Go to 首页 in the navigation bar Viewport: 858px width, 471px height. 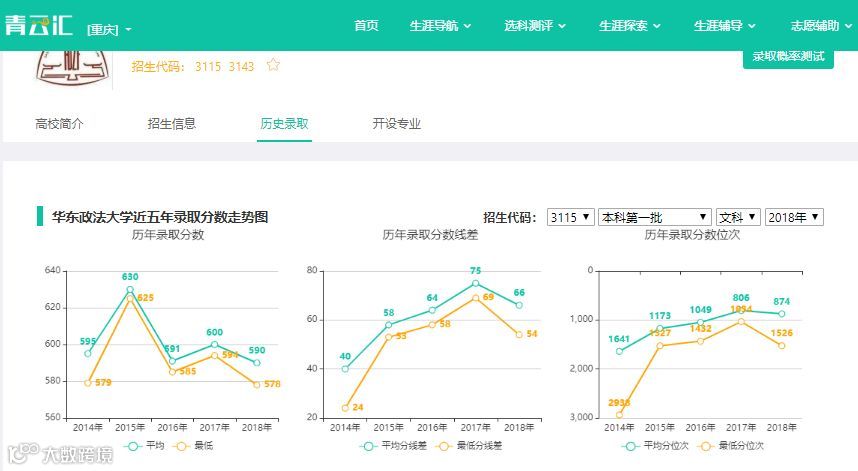point(366,26)
